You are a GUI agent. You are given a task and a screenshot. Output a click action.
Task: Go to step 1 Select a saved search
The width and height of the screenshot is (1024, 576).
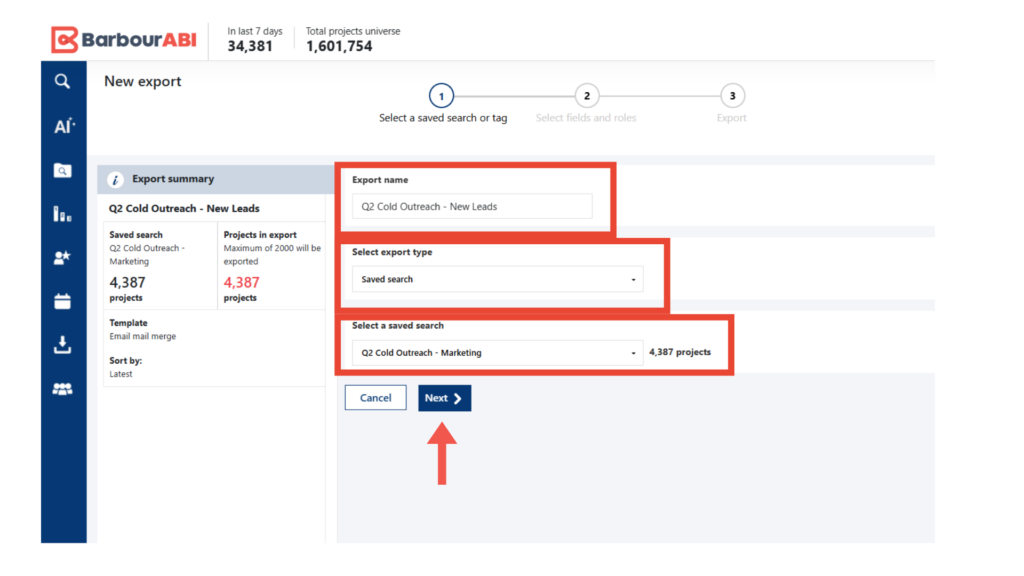pos(441,96)
